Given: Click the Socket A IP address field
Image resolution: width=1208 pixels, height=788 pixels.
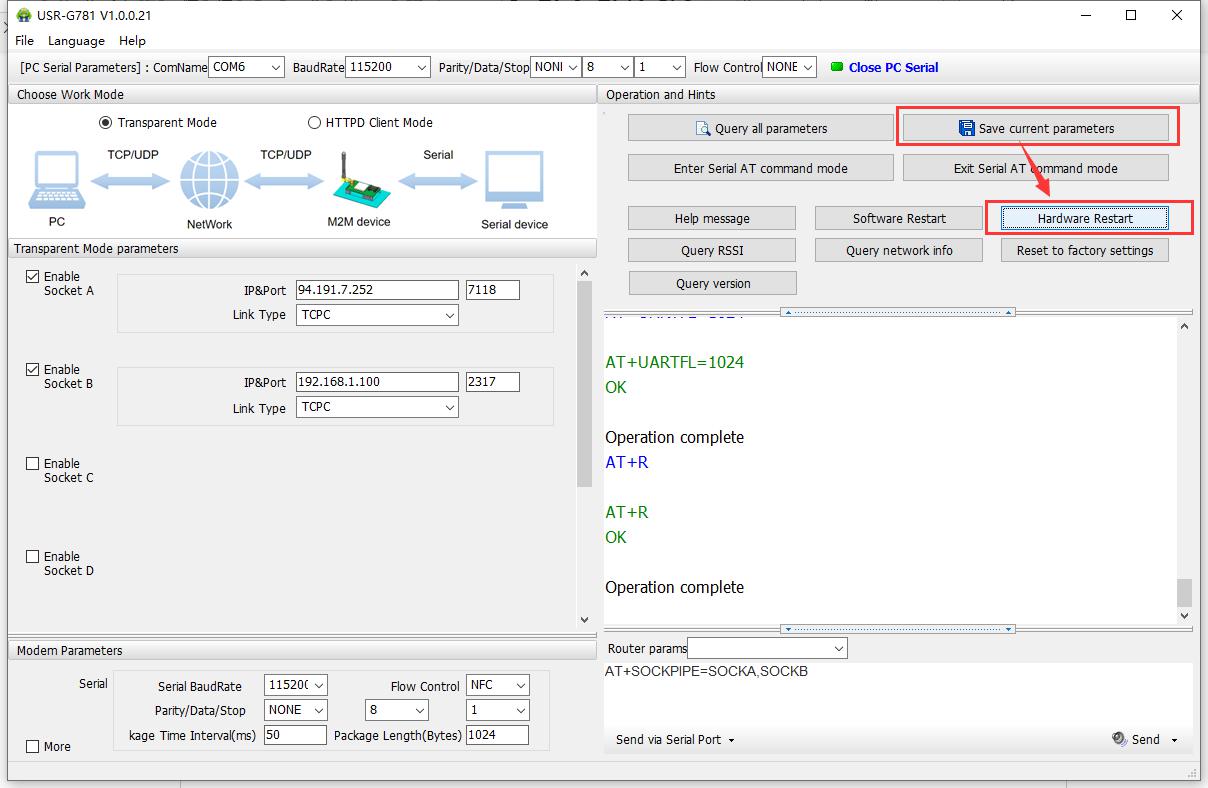Looking at the screenshot, I should coord(377,290).
